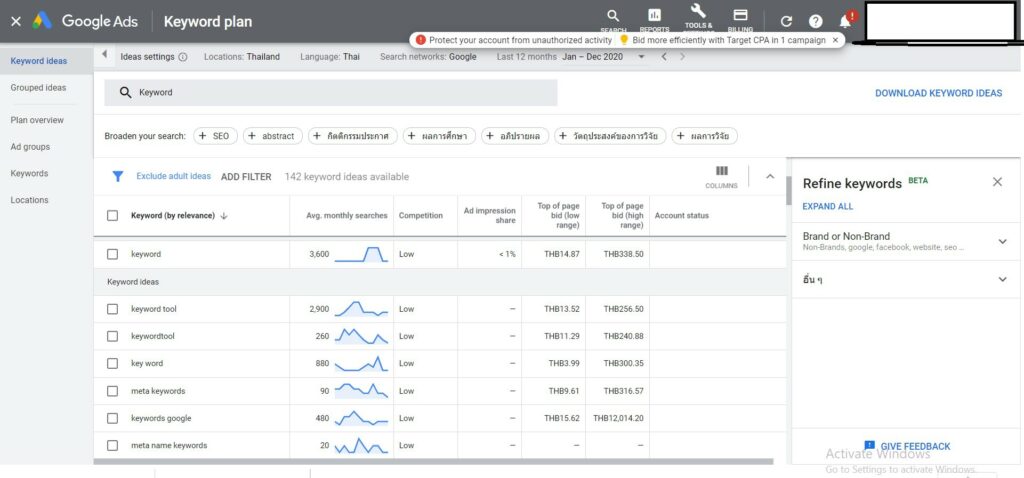Add ผลการวิจัย suggestion chip
Viewport: 1024px width, 478px height.
tap(705, 136)
